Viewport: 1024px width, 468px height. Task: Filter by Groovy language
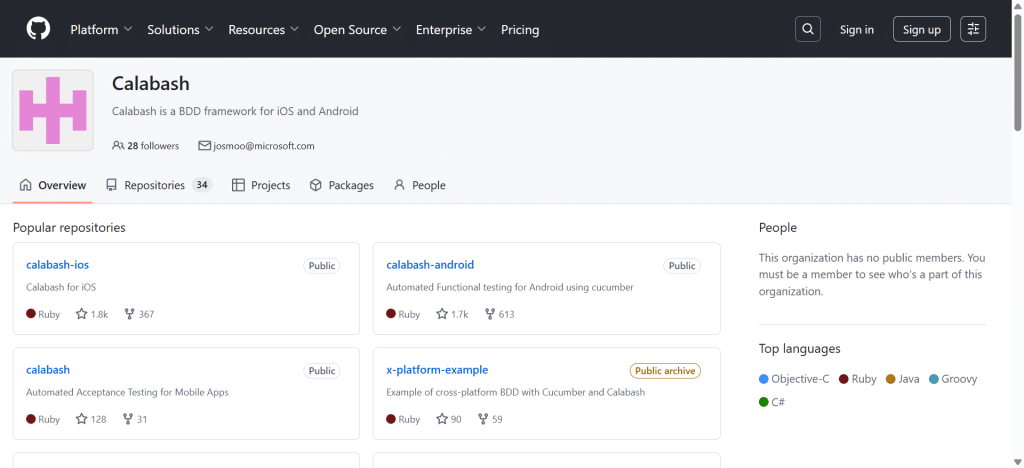point(953,379)
